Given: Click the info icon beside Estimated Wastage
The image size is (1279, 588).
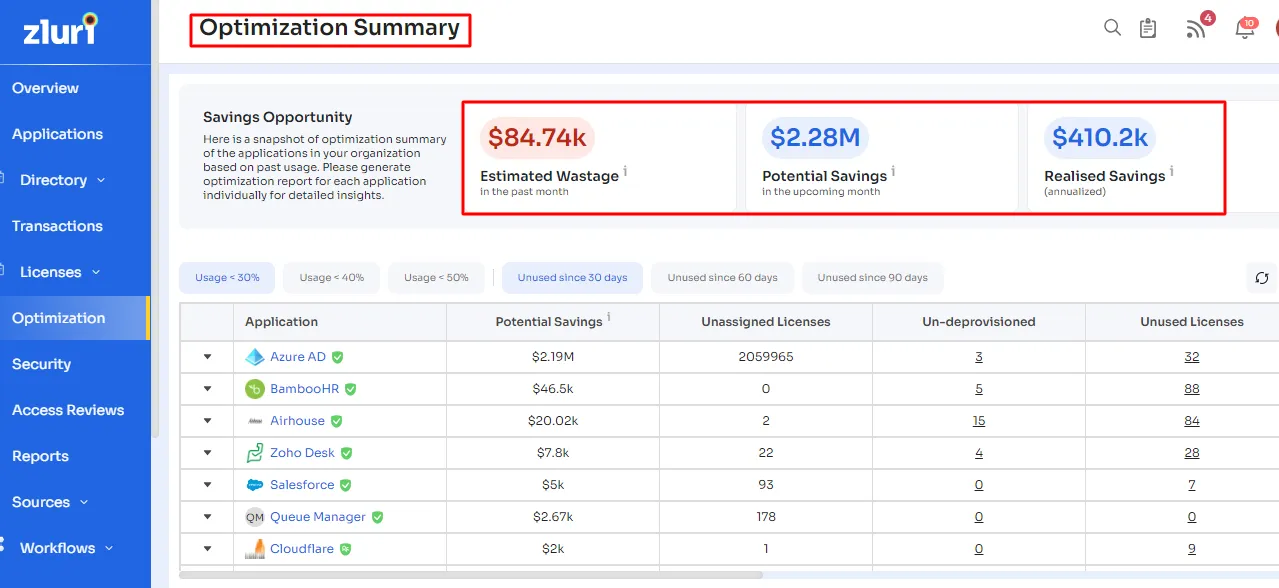Looking at the screenshot, I should click(x=626, y=171).
